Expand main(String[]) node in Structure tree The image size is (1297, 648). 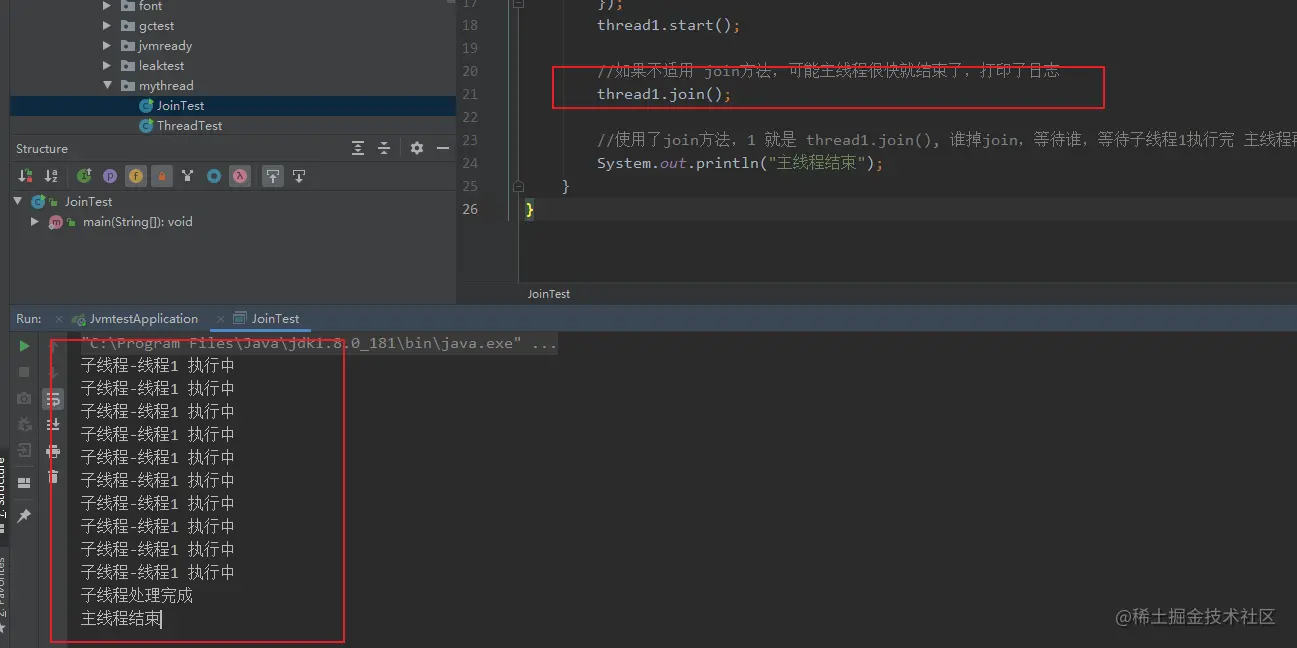point(35,222)
